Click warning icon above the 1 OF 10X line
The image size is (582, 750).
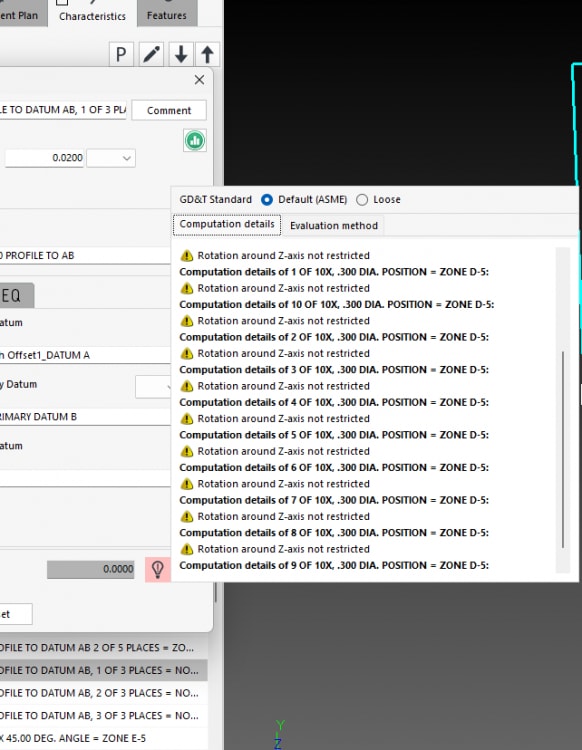[187, 256]
